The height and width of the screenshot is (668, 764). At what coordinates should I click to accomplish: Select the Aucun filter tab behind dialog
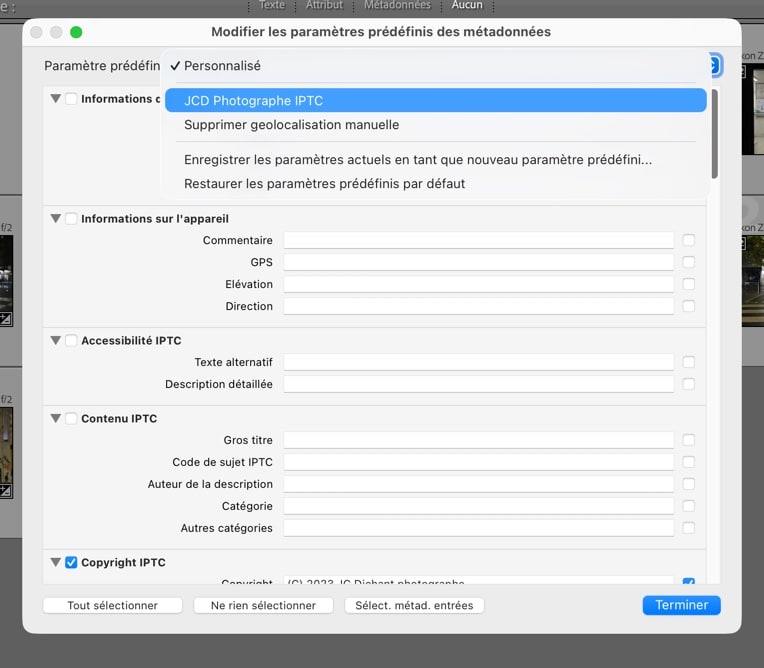pos(467,5)
